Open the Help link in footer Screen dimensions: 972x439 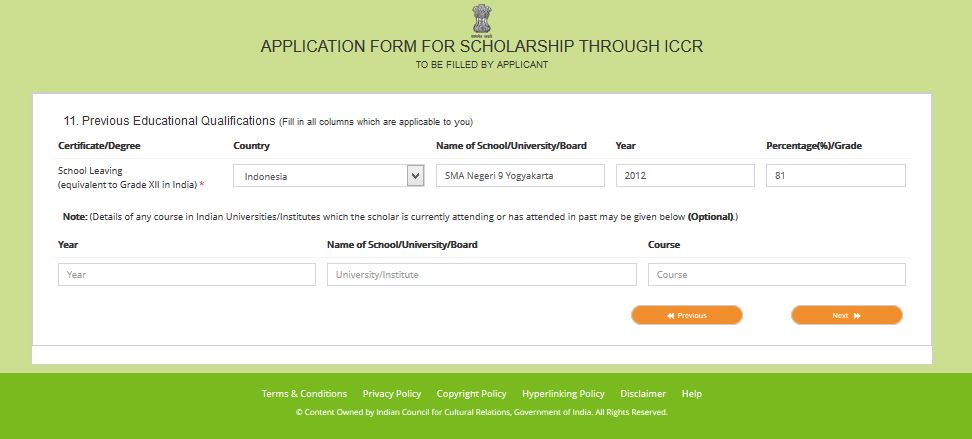692,394
